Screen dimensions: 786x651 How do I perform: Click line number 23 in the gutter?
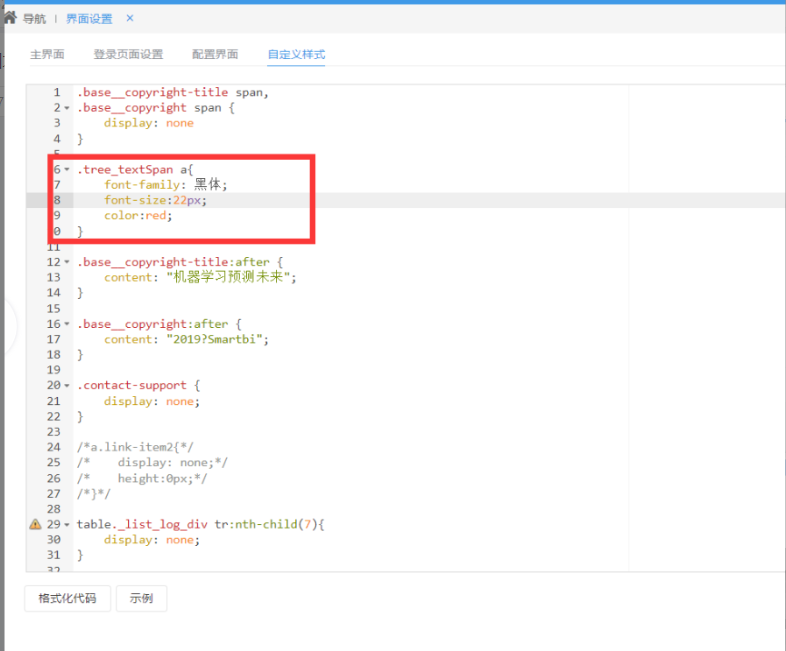coord(54,431)
